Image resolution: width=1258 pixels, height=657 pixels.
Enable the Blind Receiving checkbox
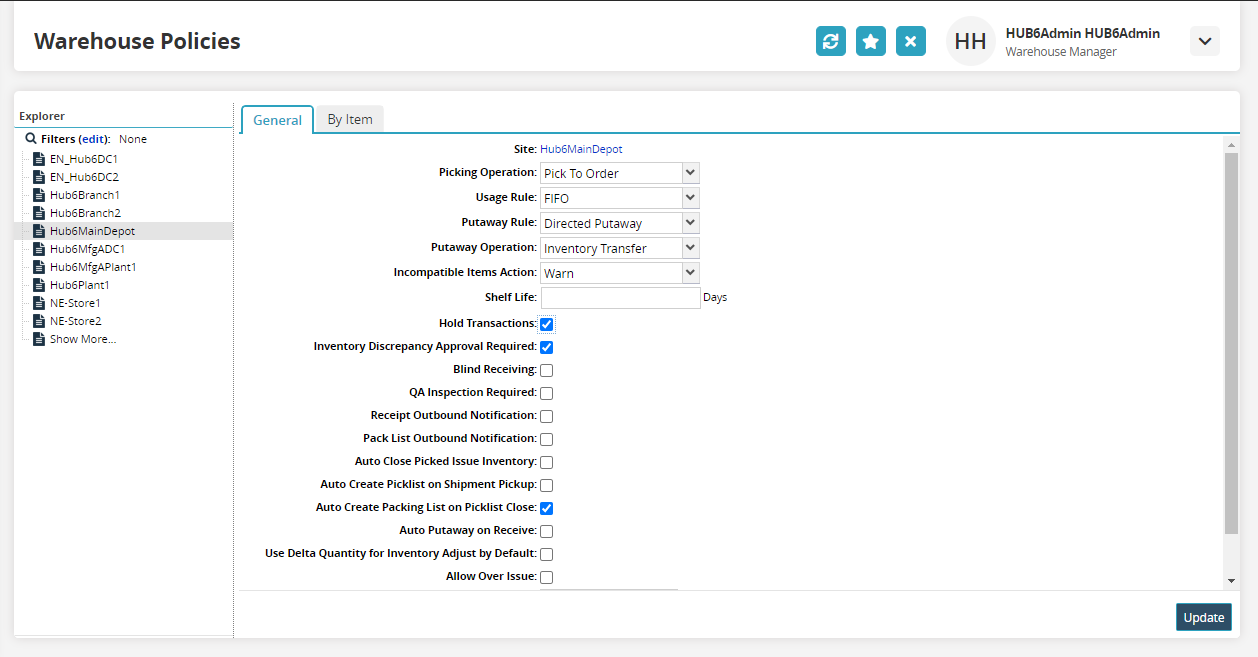[x=547, y=370]
